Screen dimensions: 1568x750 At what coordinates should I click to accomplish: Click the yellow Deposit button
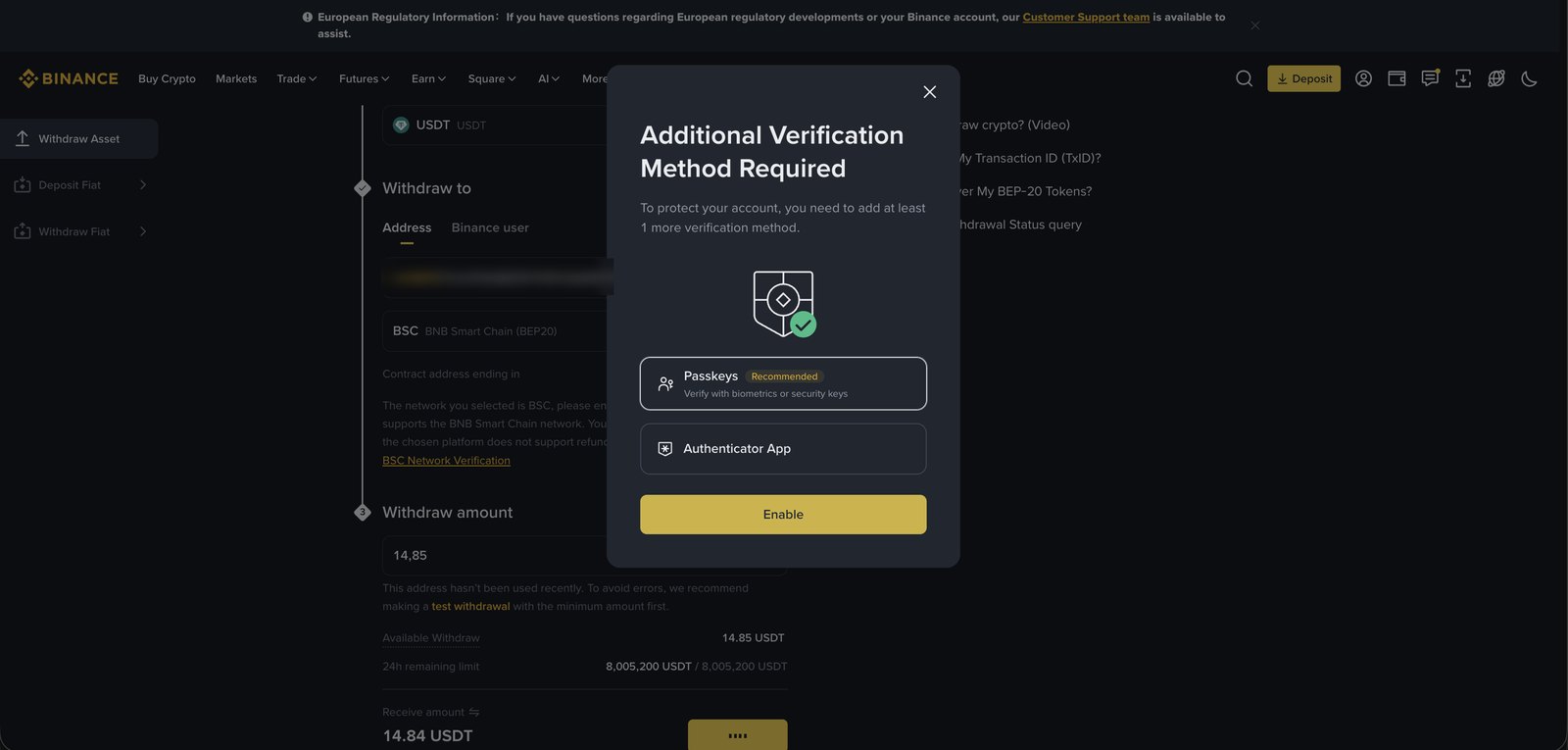[x=1303, y=78]
